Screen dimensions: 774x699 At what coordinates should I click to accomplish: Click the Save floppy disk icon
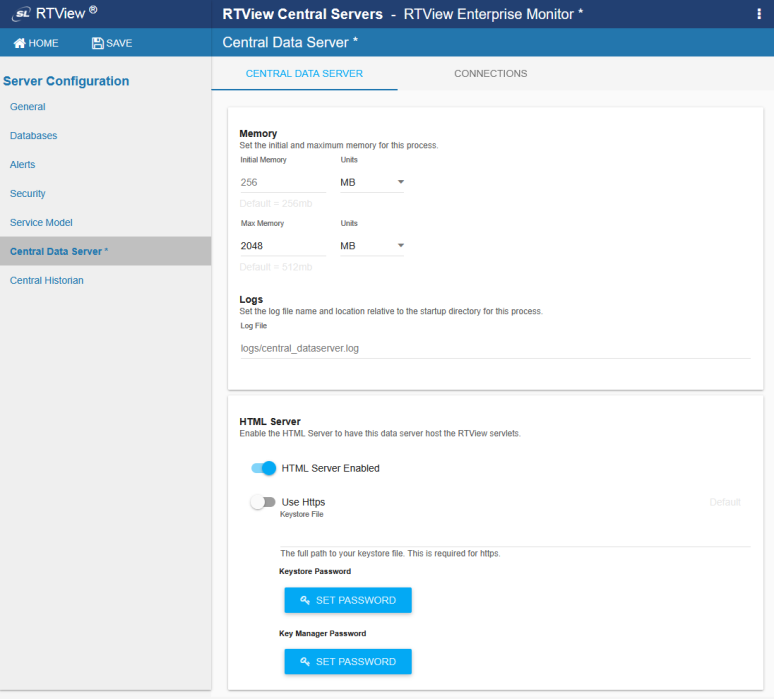click(97, 43)
